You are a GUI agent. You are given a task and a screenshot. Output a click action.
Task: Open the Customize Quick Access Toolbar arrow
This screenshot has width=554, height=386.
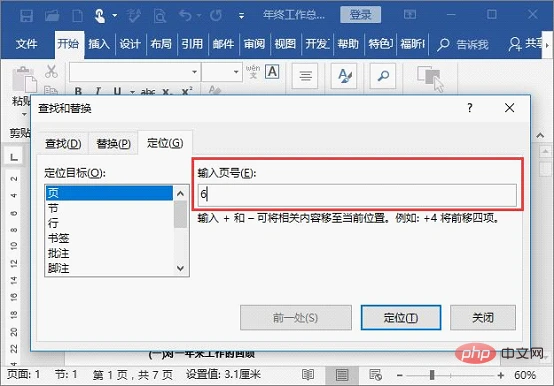tap(241, 16)
